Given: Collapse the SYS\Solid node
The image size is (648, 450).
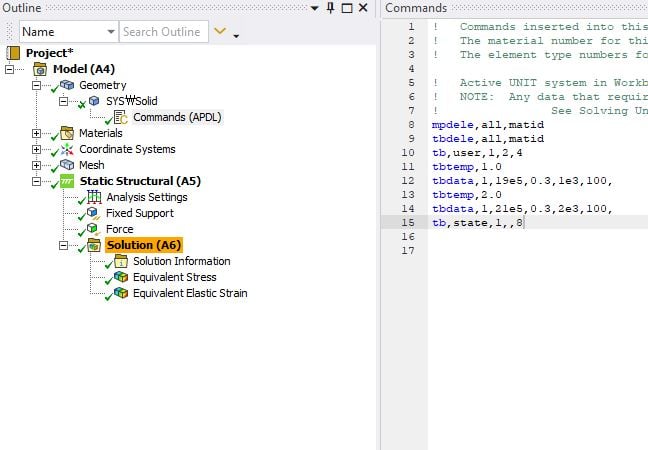Looking at the screenshot, I should (x=63, y=101).
